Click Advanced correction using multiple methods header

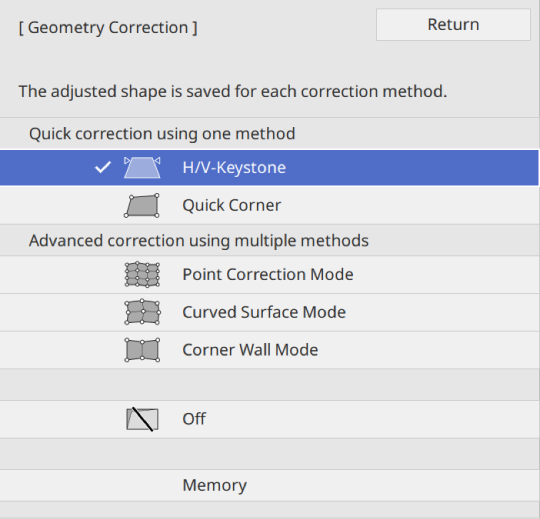199,240
